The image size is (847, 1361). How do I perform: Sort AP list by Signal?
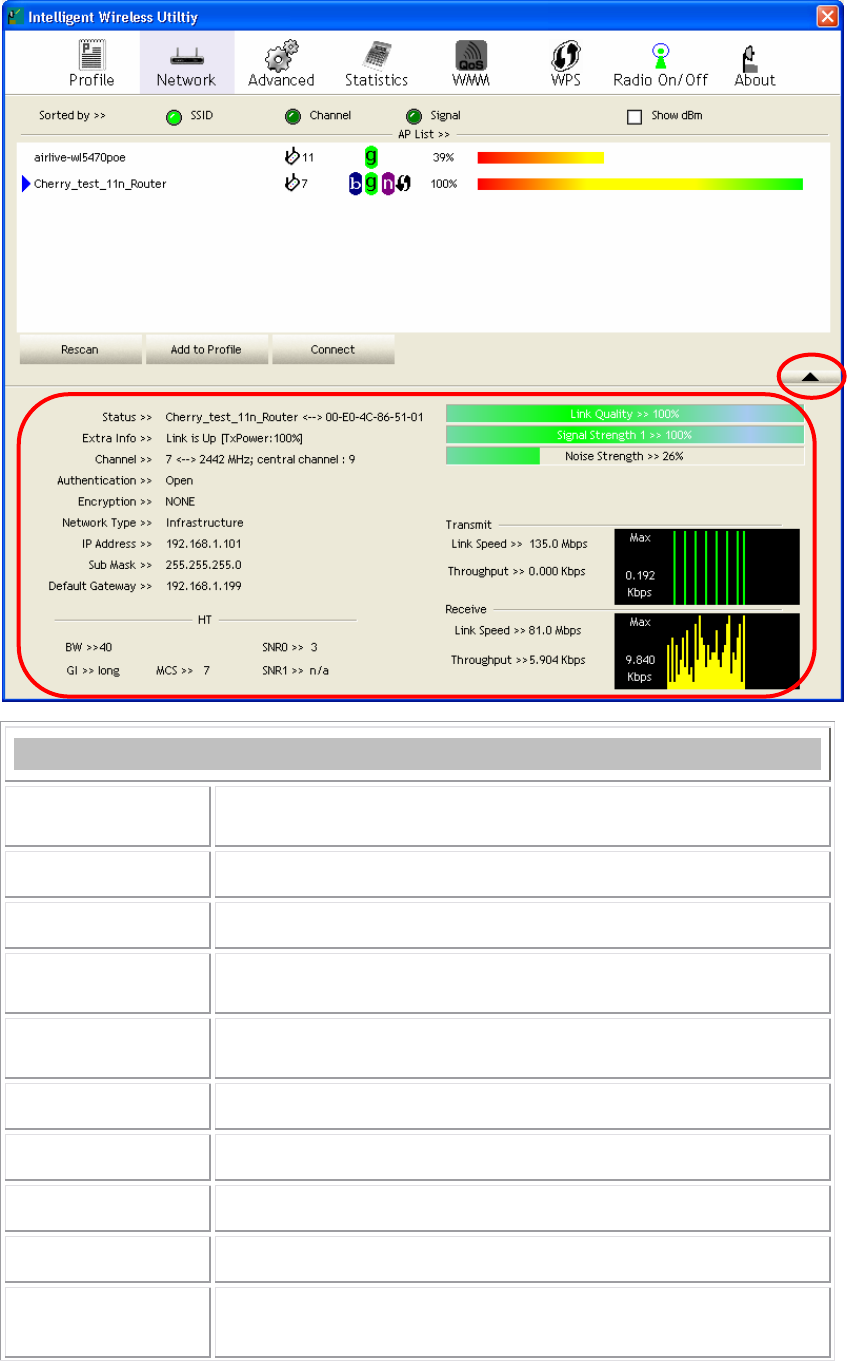pos(413,116)
